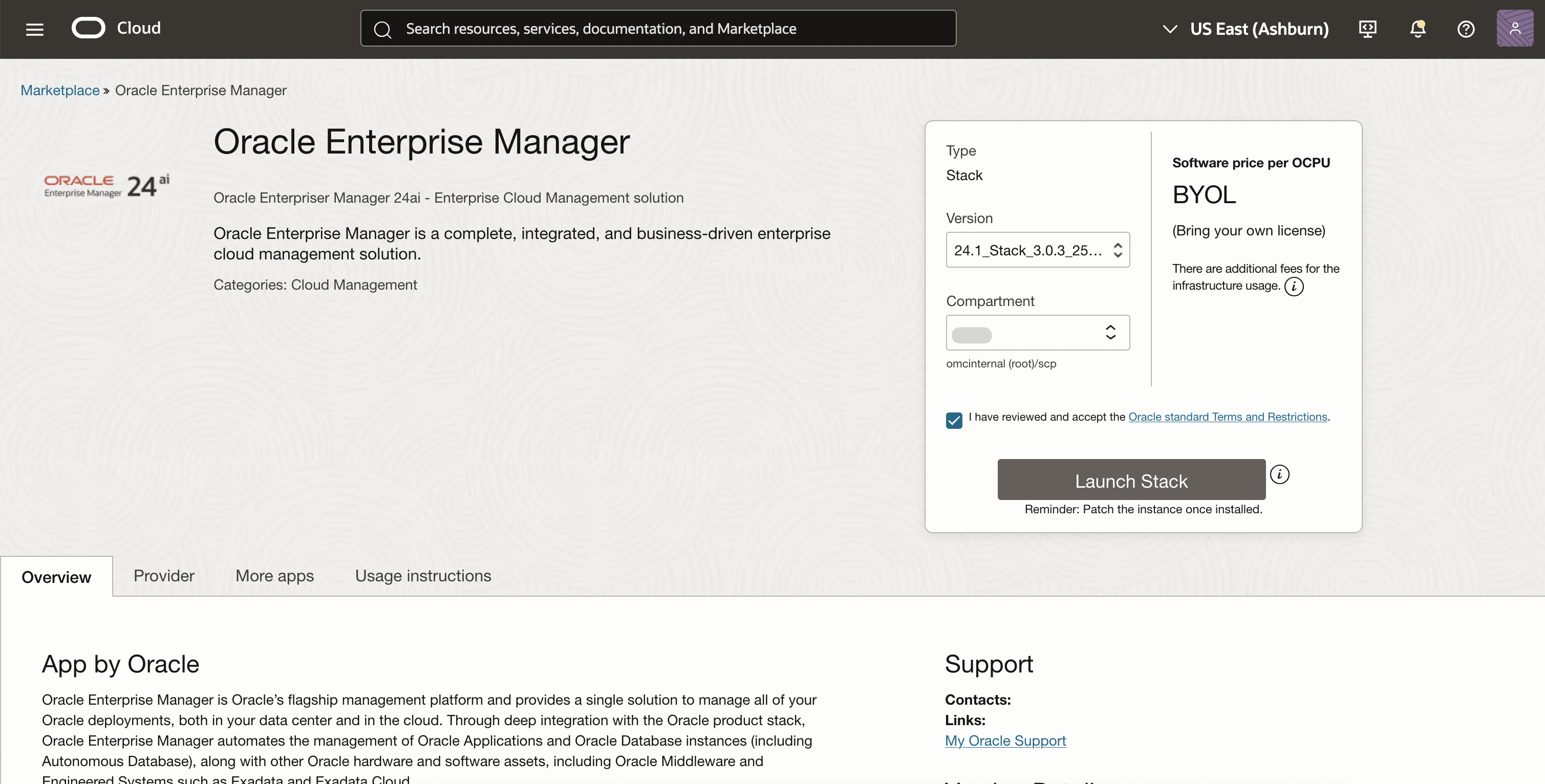Click info icon next to Launch Stack
Image resolution: width=1545 pixels, height=784 pixels.
1279,474
